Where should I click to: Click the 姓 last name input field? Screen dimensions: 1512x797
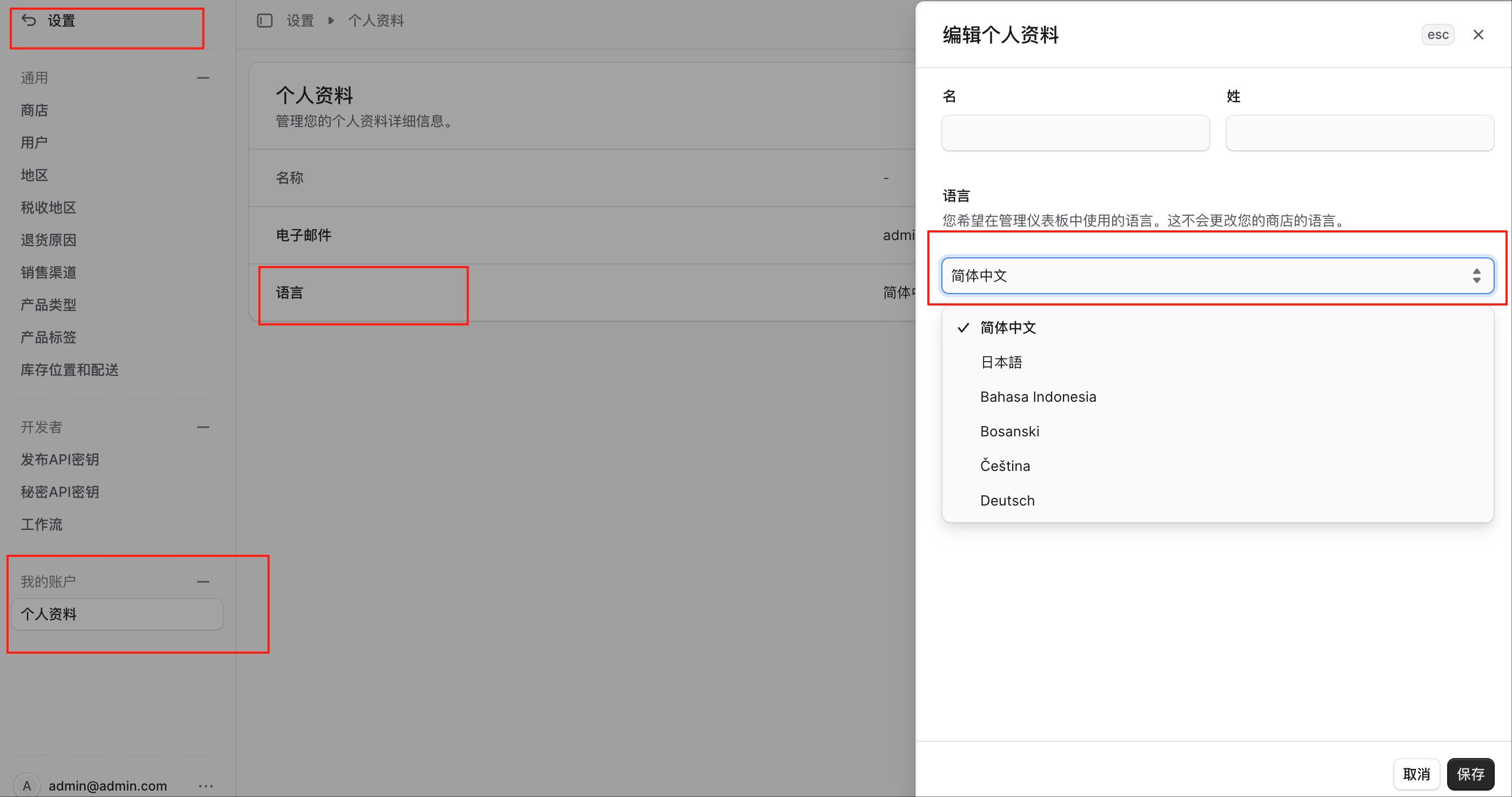click(1360, 134)
